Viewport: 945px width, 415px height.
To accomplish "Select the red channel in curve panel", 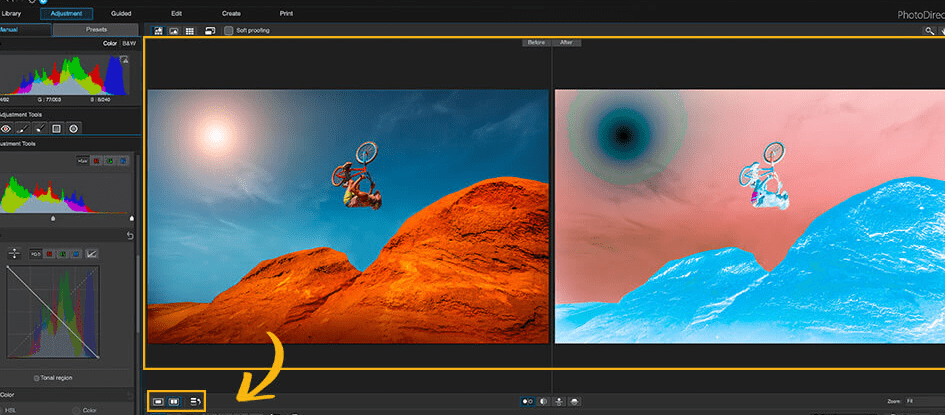I will click(x=51, y=254).
